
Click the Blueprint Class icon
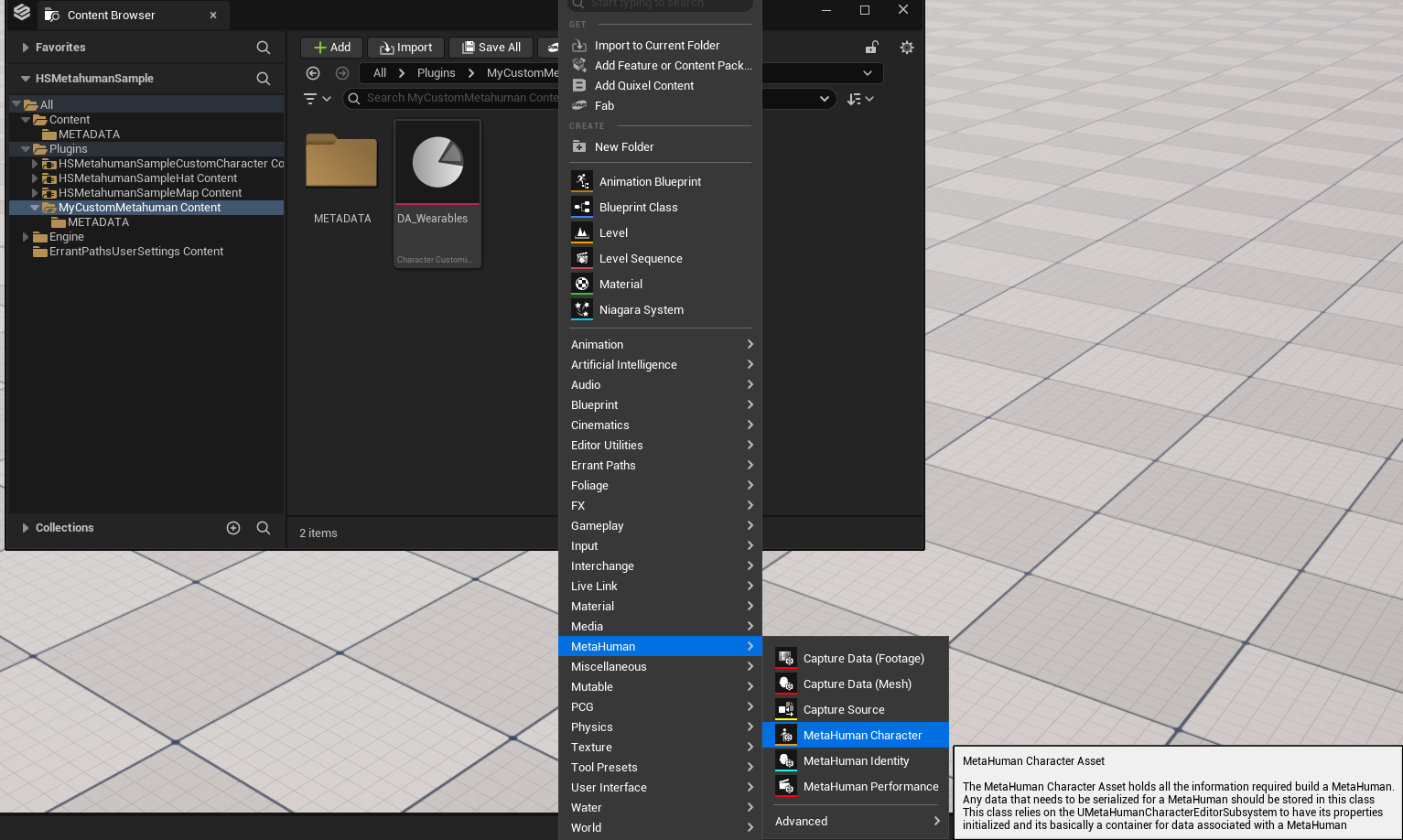pos(582,207)
